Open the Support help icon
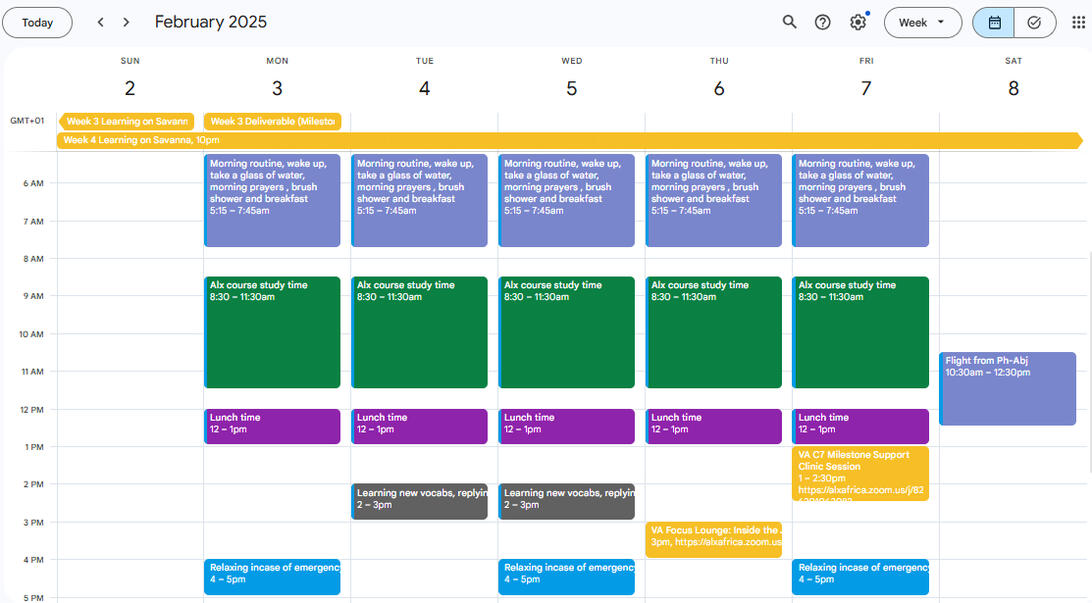 (823, 22)
